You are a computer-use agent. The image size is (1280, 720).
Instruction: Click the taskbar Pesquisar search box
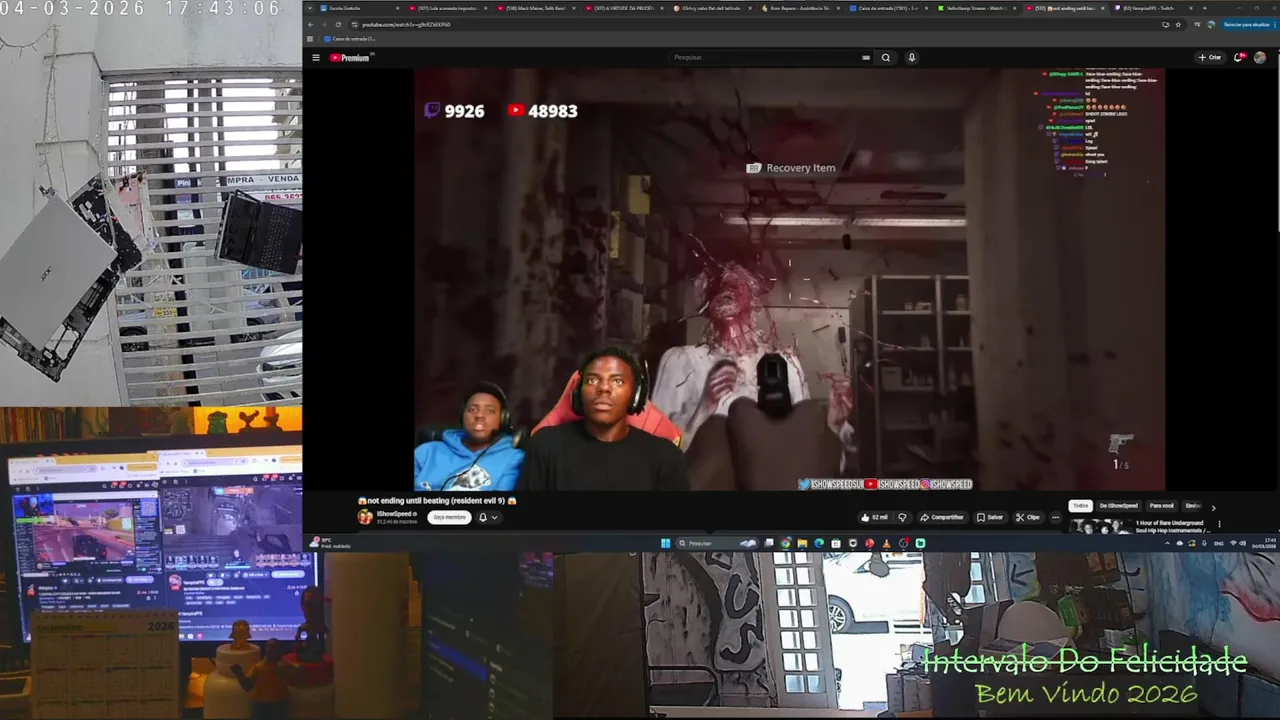pos(717,543)
